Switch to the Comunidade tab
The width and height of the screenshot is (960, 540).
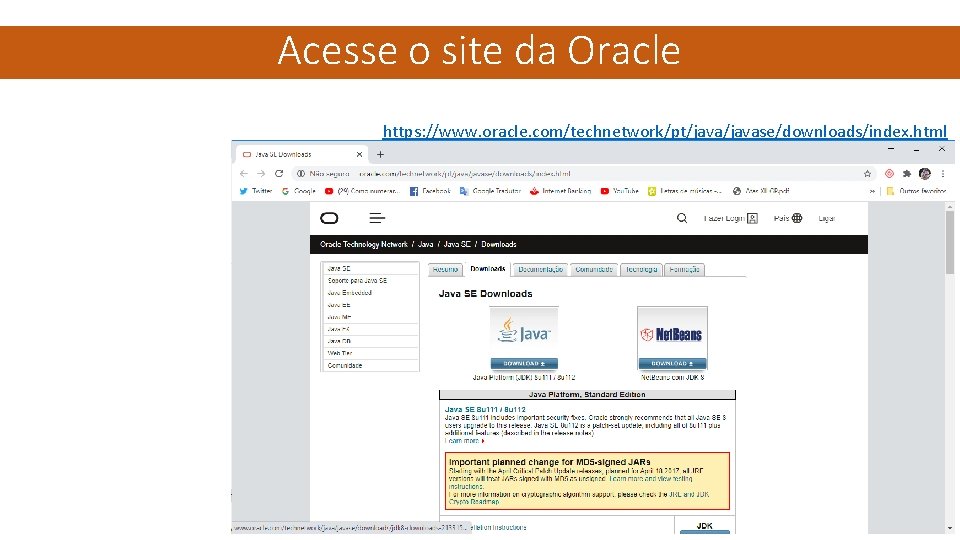coord(594,269)
